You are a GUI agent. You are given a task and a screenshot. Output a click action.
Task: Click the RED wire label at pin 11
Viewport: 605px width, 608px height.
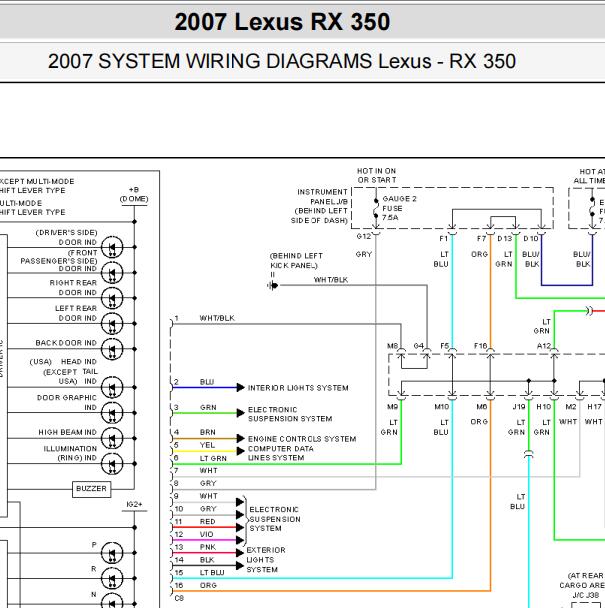[x=207, y=522]
